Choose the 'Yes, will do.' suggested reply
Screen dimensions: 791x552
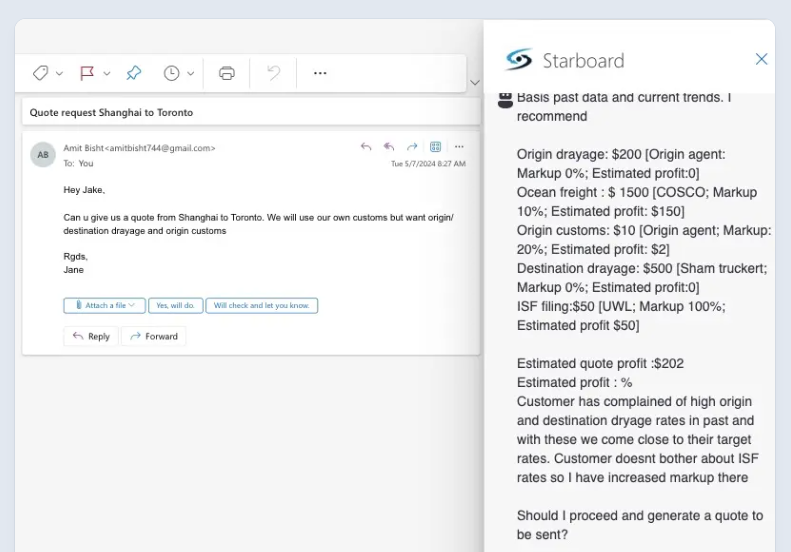(x=176, y=305)
